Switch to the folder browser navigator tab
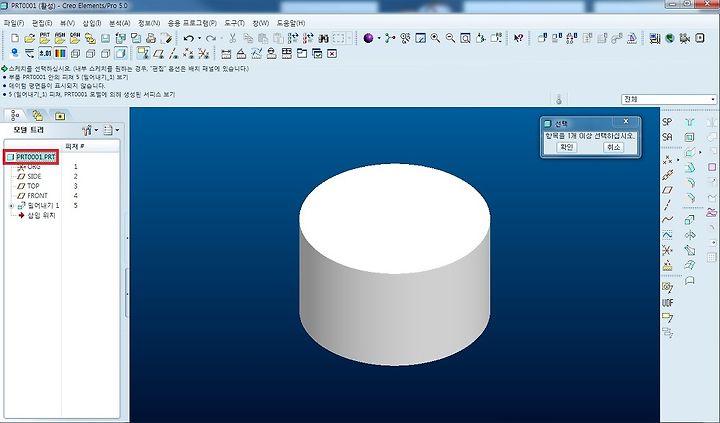 38,115
